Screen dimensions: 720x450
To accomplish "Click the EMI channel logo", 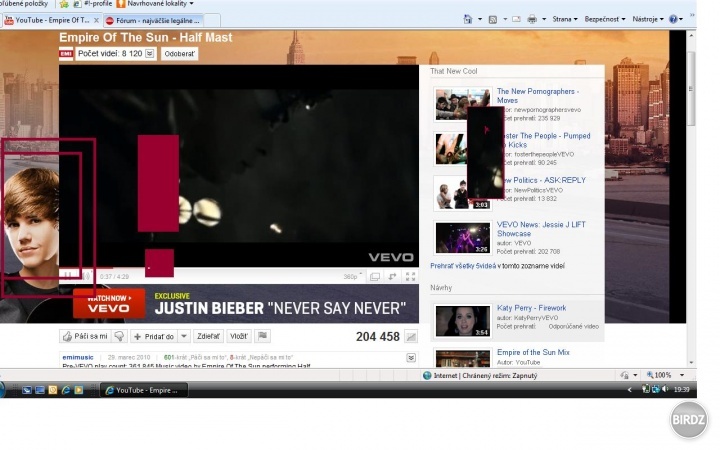I will 66,54.
